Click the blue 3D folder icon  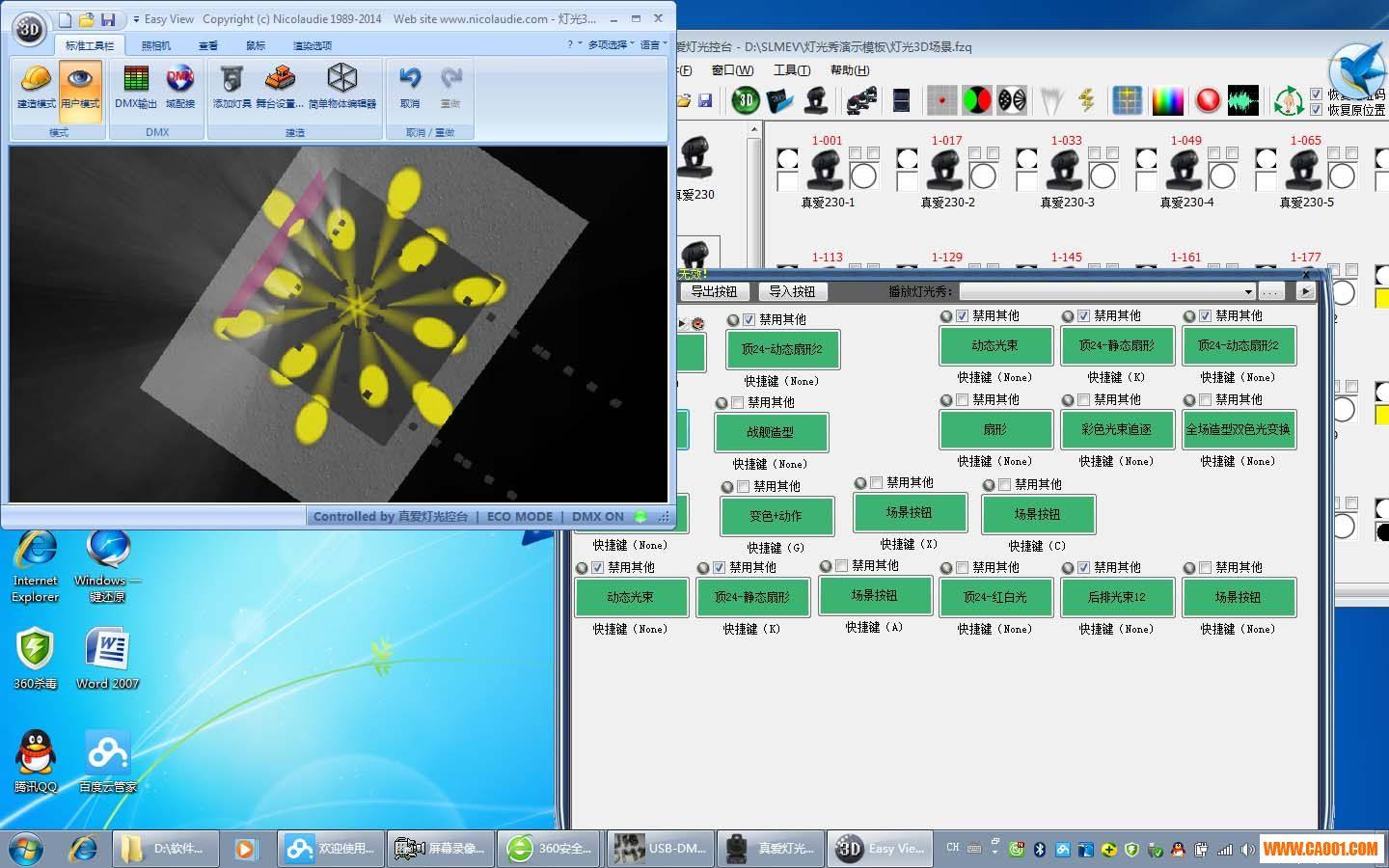click(779, 99)
